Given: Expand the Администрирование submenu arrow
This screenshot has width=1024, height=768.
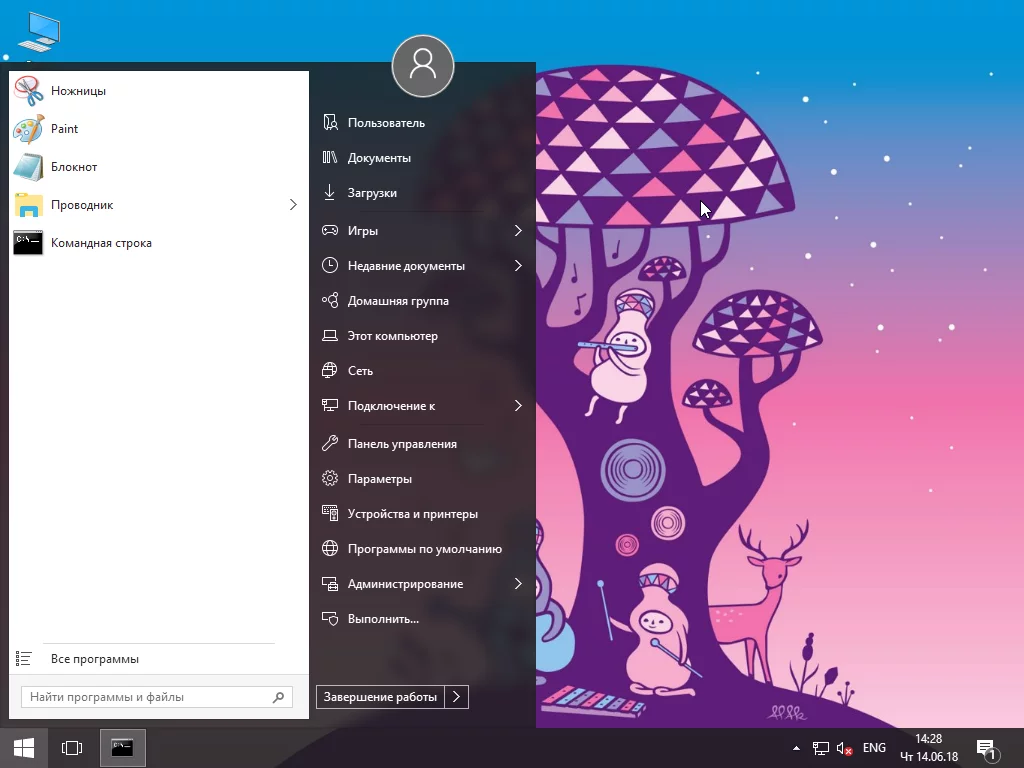Looking at the screenshot, I should click(519, 583).
